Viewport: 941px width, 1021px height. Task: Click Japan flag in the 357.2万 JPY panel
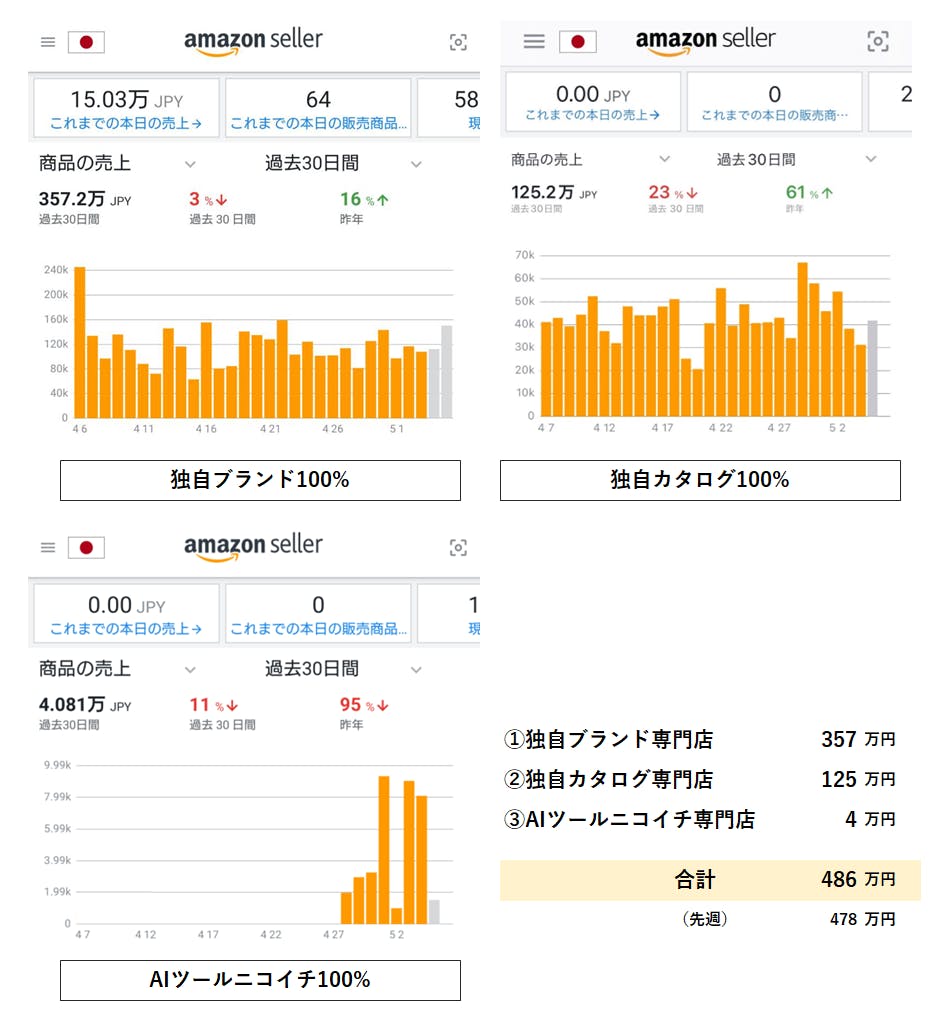86,42
